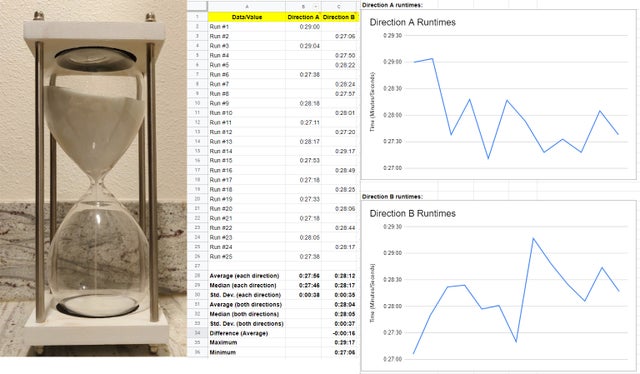Open the column B header dropdown arrow
The image size is (640, 374).
[x=316, y=7]
